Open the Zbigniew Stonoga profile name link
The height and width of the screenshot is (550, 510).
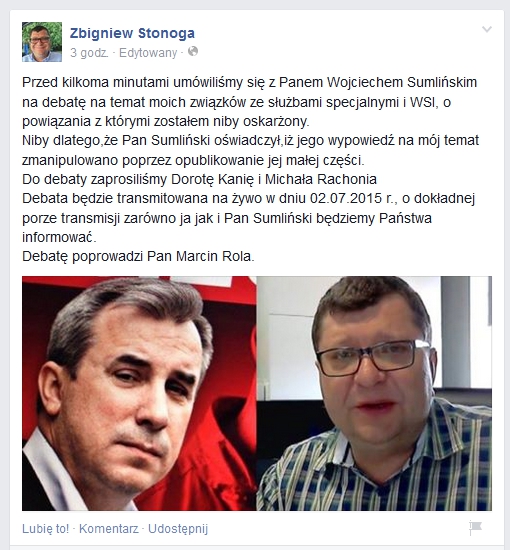click(x=132, y=33)
